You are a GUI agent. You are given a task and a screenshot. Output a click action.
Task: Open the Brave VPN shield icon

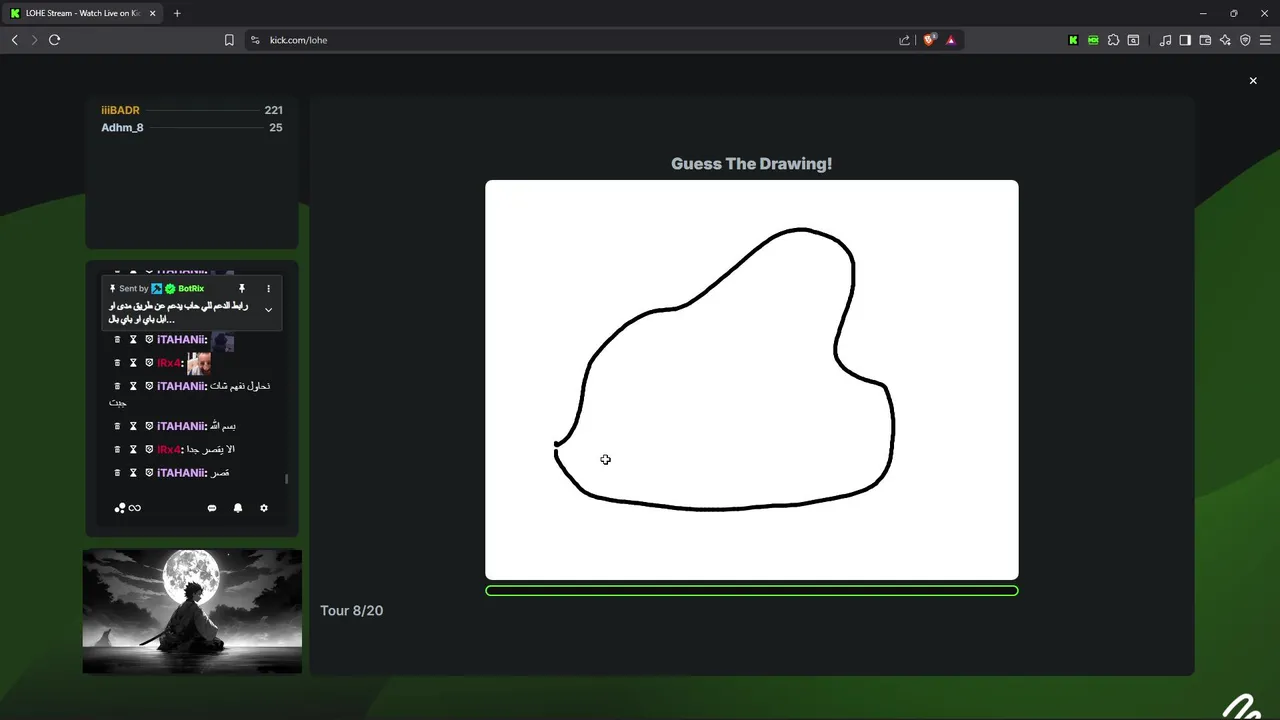click(1245, 40)
